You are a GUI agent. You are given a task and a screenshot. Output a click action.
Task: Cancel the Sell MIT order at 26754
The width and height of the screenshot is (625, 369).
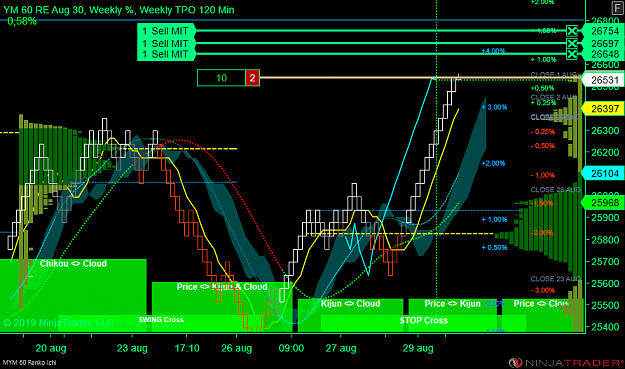coord(572,31)
